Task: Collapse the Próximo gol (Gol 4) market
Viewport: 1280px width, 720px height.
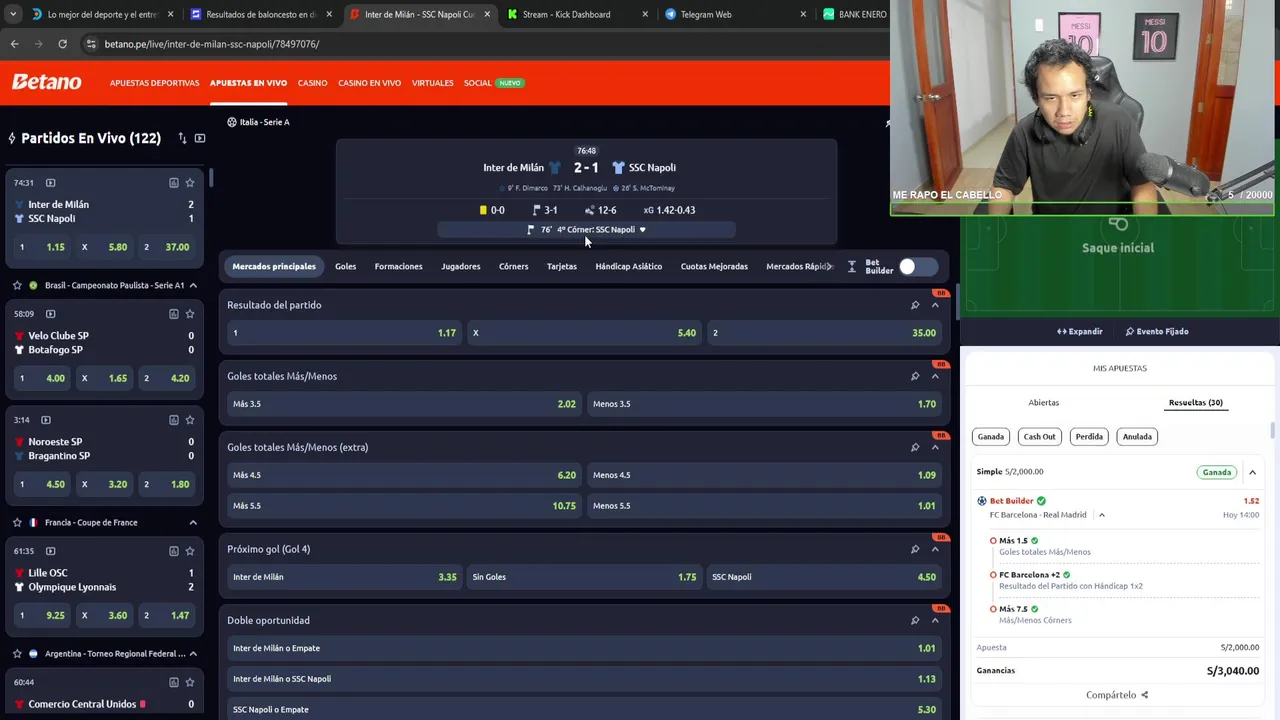Action: click(935, 549)
